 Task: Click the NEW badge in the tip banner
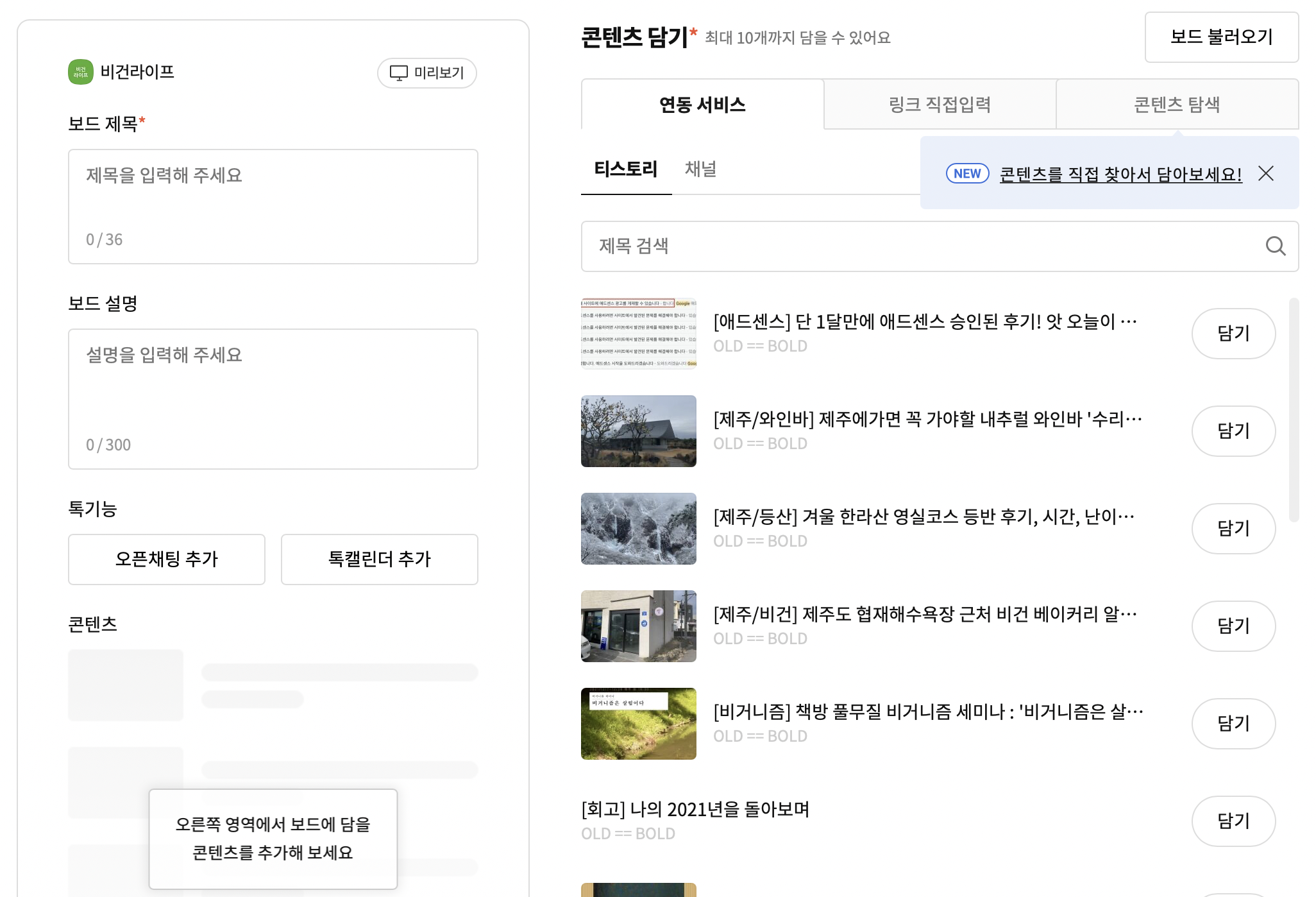[967, 173]
